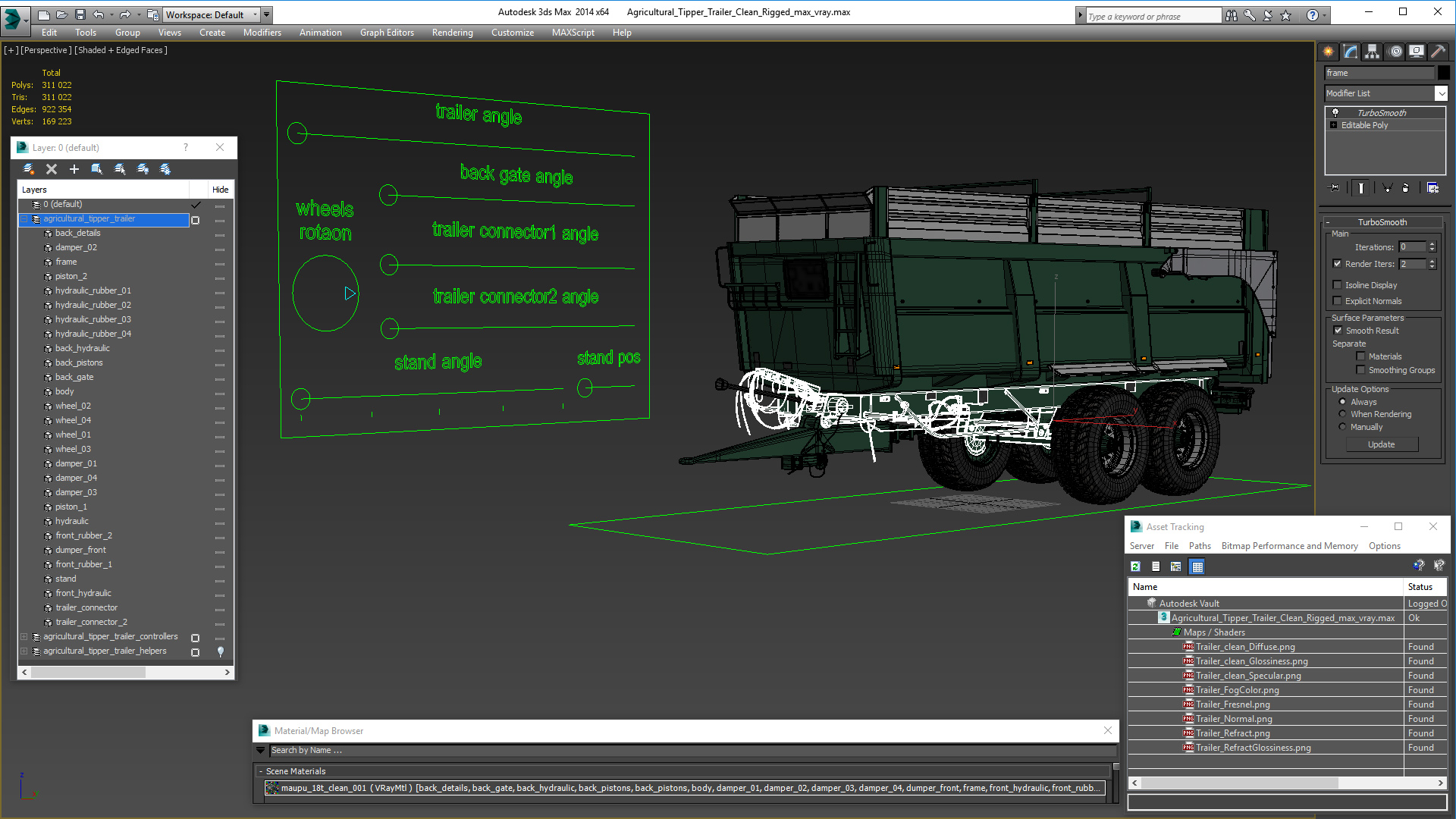Select Manually update option
The width and height of the screenshot is (1456, 819).
pyautogui.click(x=1342, y=427)
